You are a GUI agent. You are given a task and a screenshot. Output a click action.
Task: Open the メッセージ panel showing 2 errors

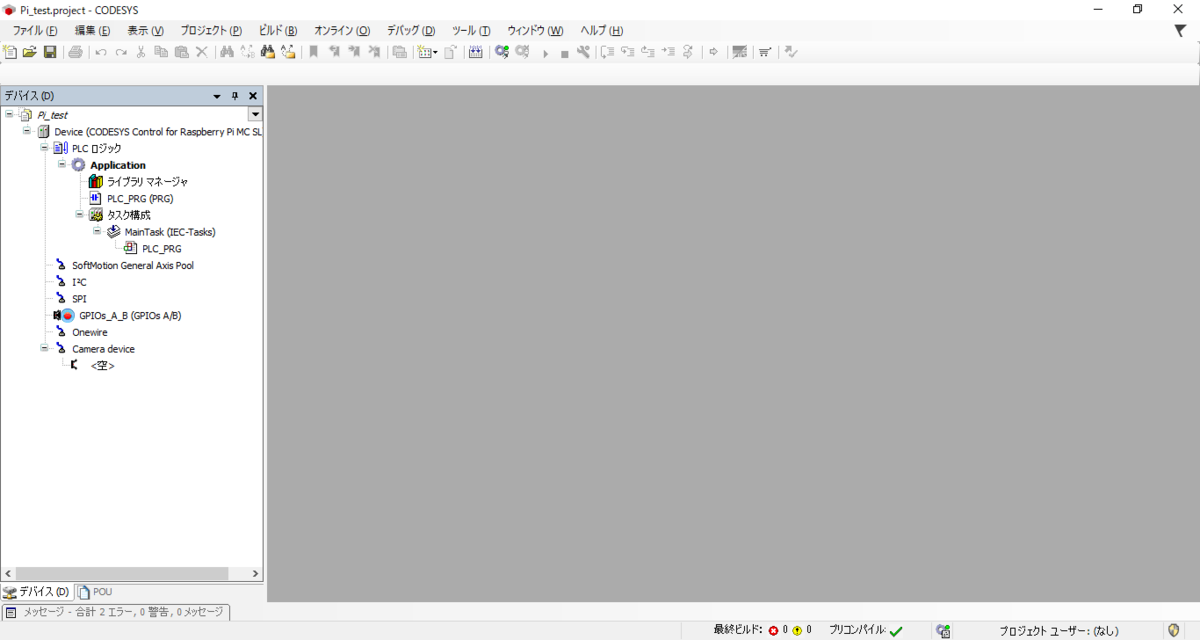pyautogui.click(x=115, y=612)
